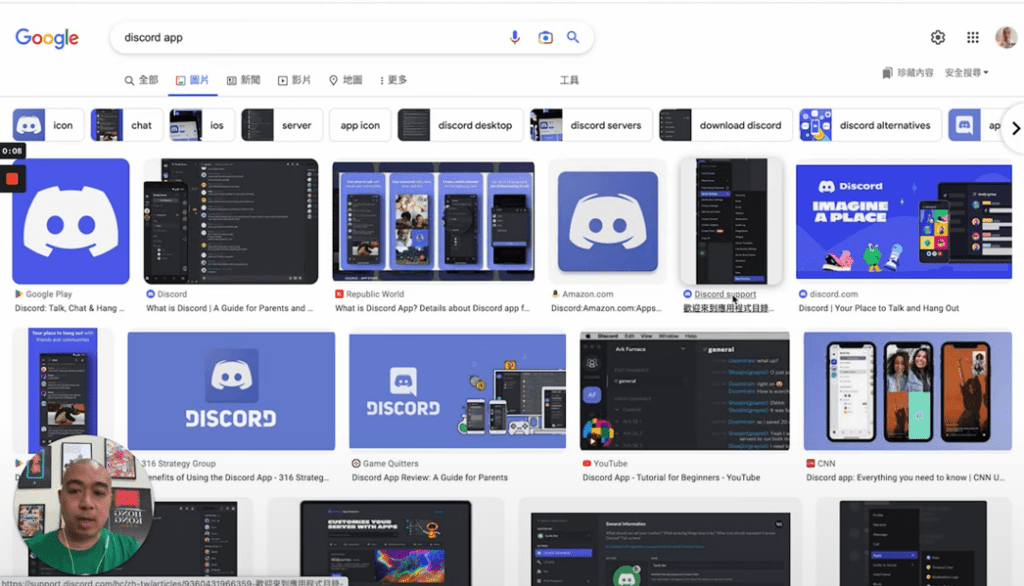Image resolution: width=1024 pixels, height=586 pixels.
Task: Select the 'chat' suggestion chip
Action: [127, 125]
